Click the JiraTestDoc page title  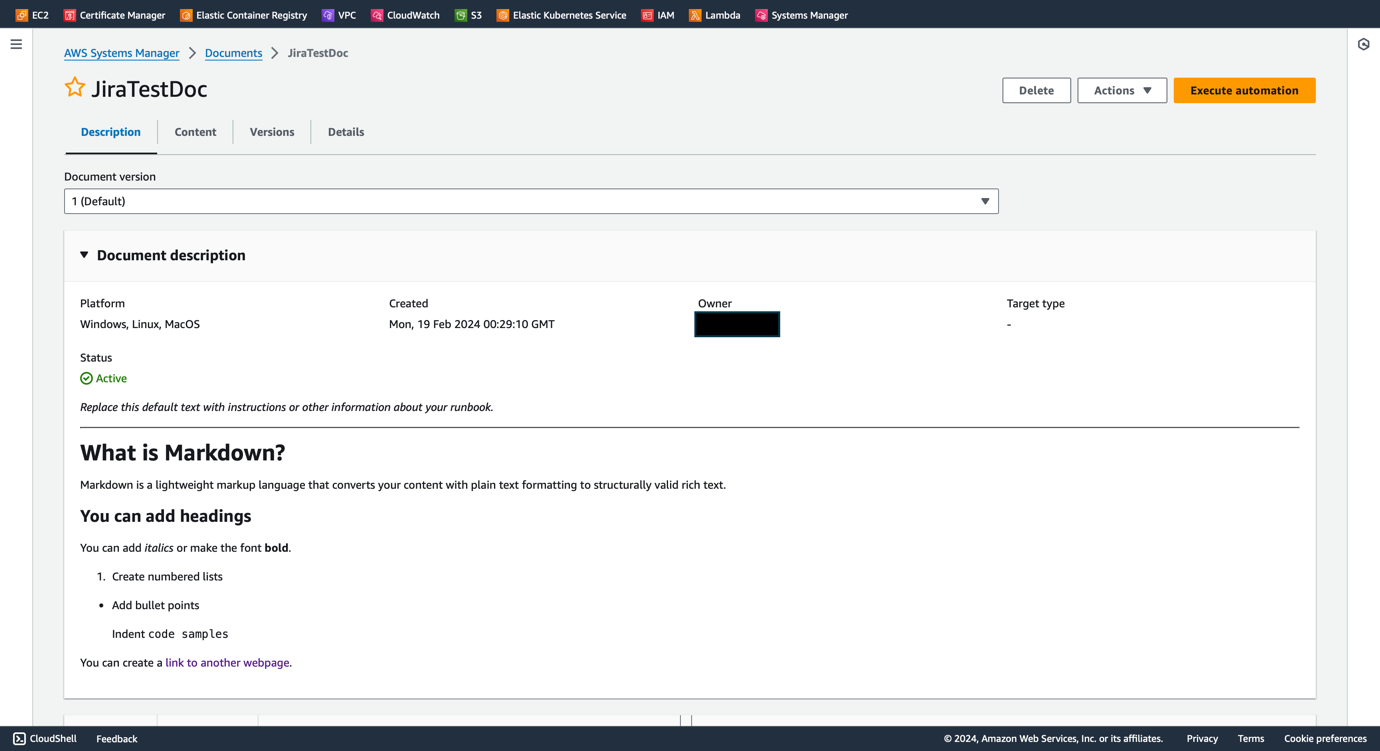point(149,89)
